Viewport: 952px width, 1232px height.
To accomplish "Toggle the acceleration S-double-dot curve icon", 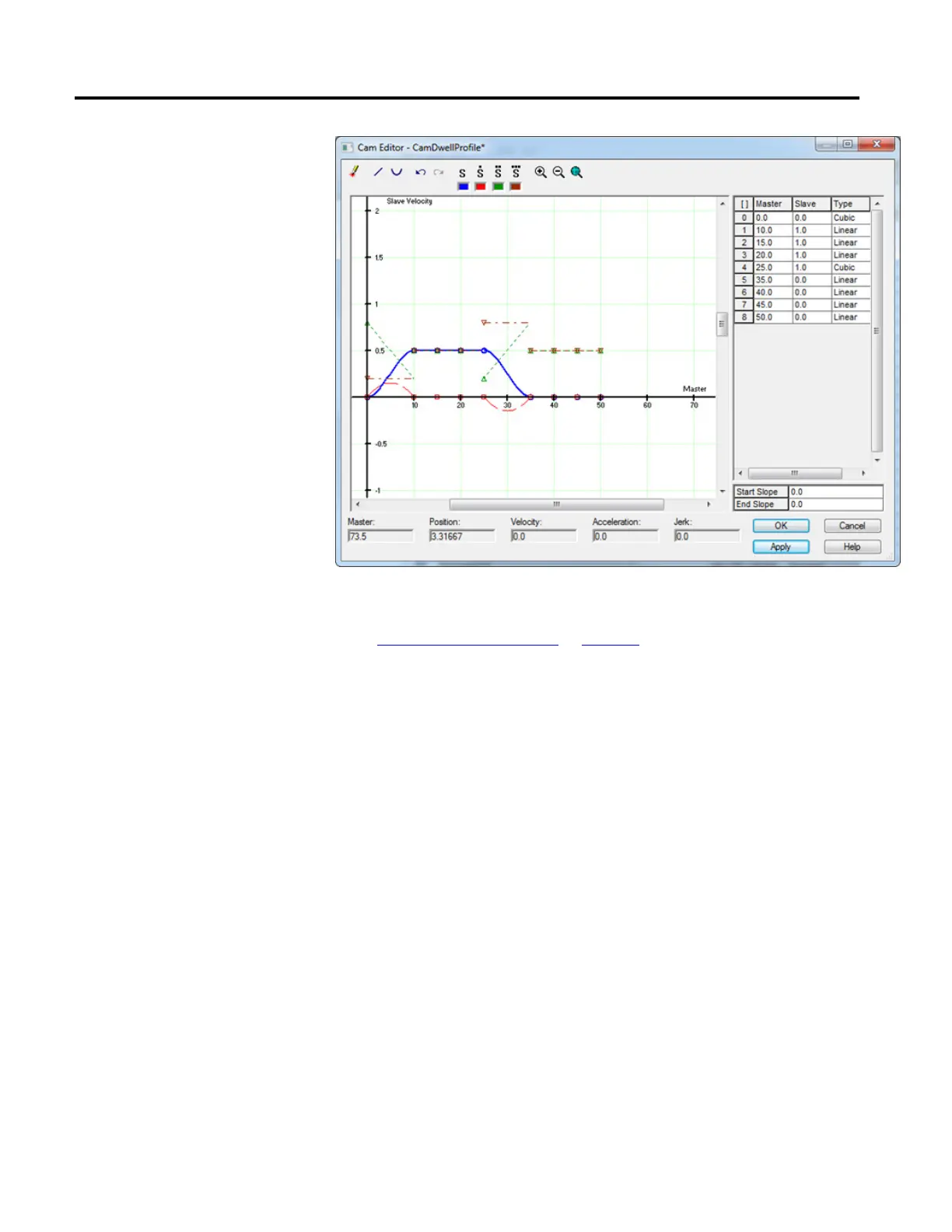I will [x=499, y=172].
